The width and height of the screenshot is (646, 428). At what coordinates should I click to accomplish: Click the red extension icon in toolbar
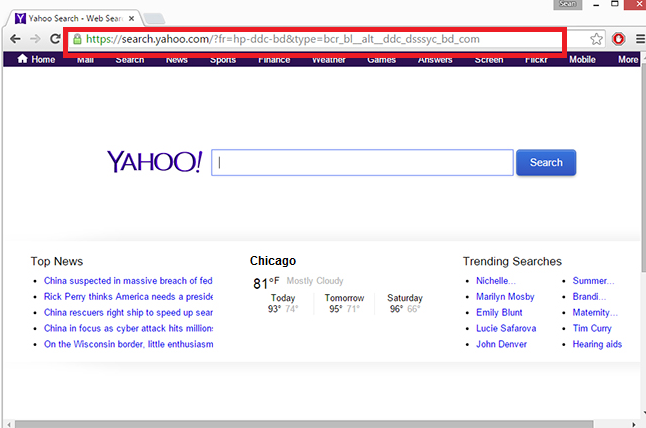[x=619, y=39]
